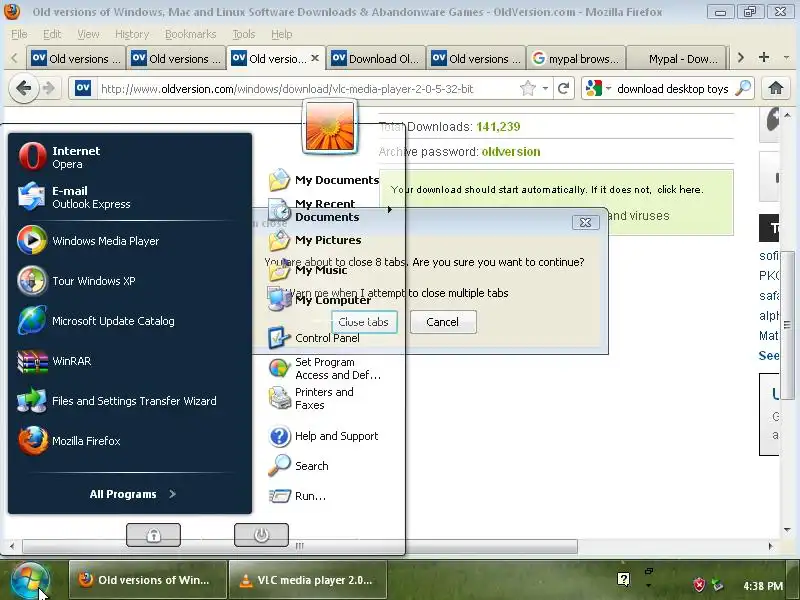This screenshot has width=800, height=600.
Task: Open My Music folder
Action: [308, 270]
